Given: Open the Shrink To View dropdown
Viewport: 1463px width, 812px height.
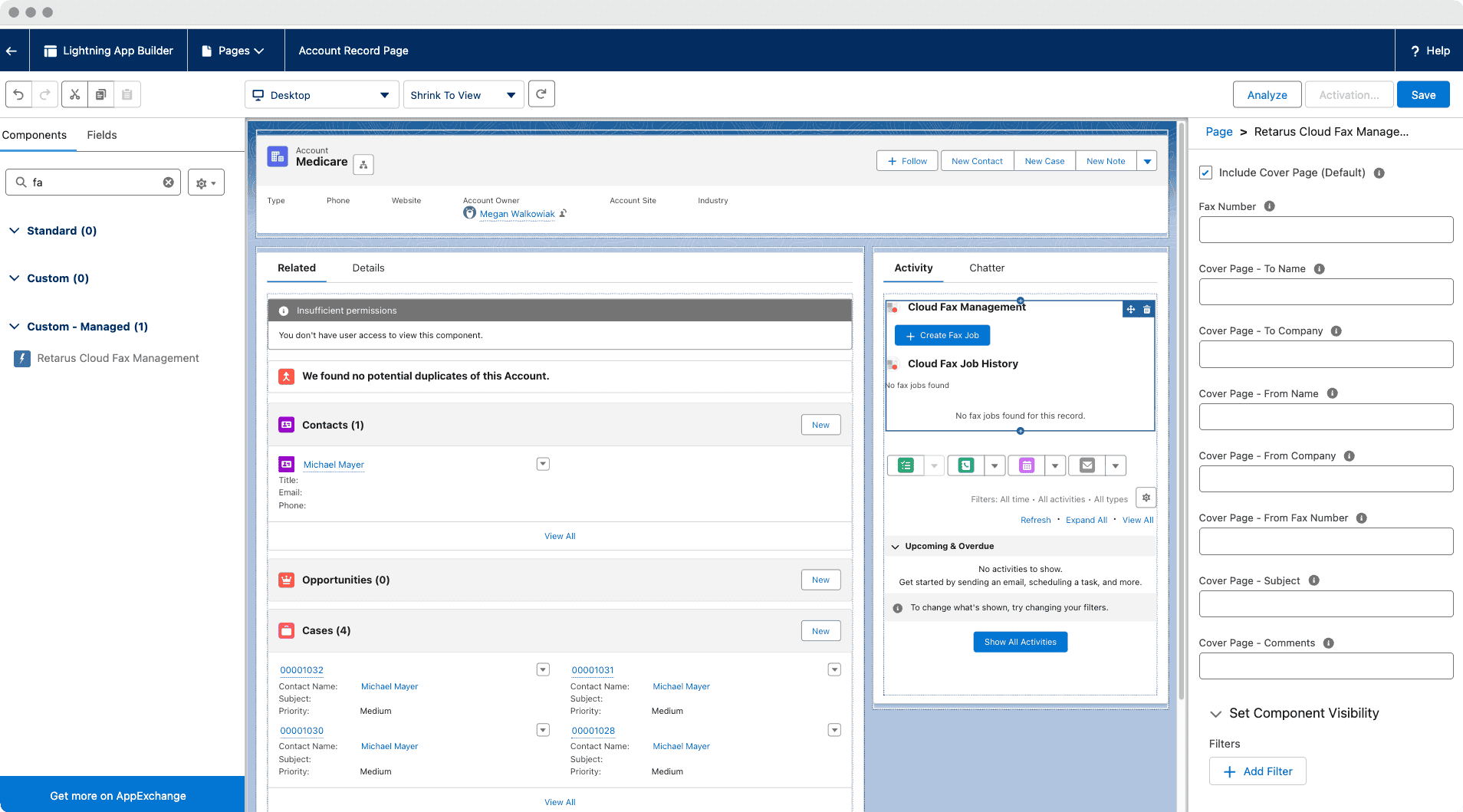Looking at the screenshot, I should (x=463, y=95).
